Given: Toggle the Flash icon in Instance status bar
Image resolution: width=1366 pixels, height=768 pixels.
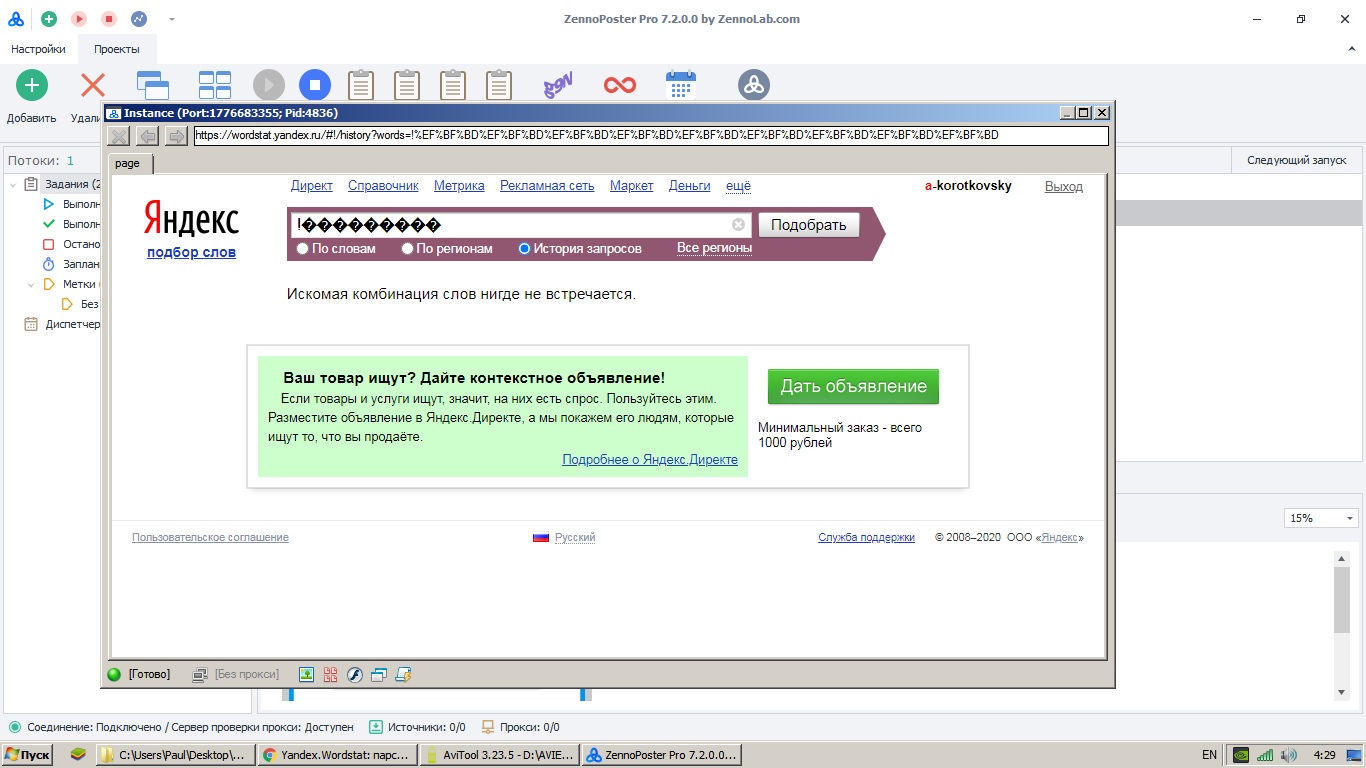Looking at the screenshot, I should point(354,674).
